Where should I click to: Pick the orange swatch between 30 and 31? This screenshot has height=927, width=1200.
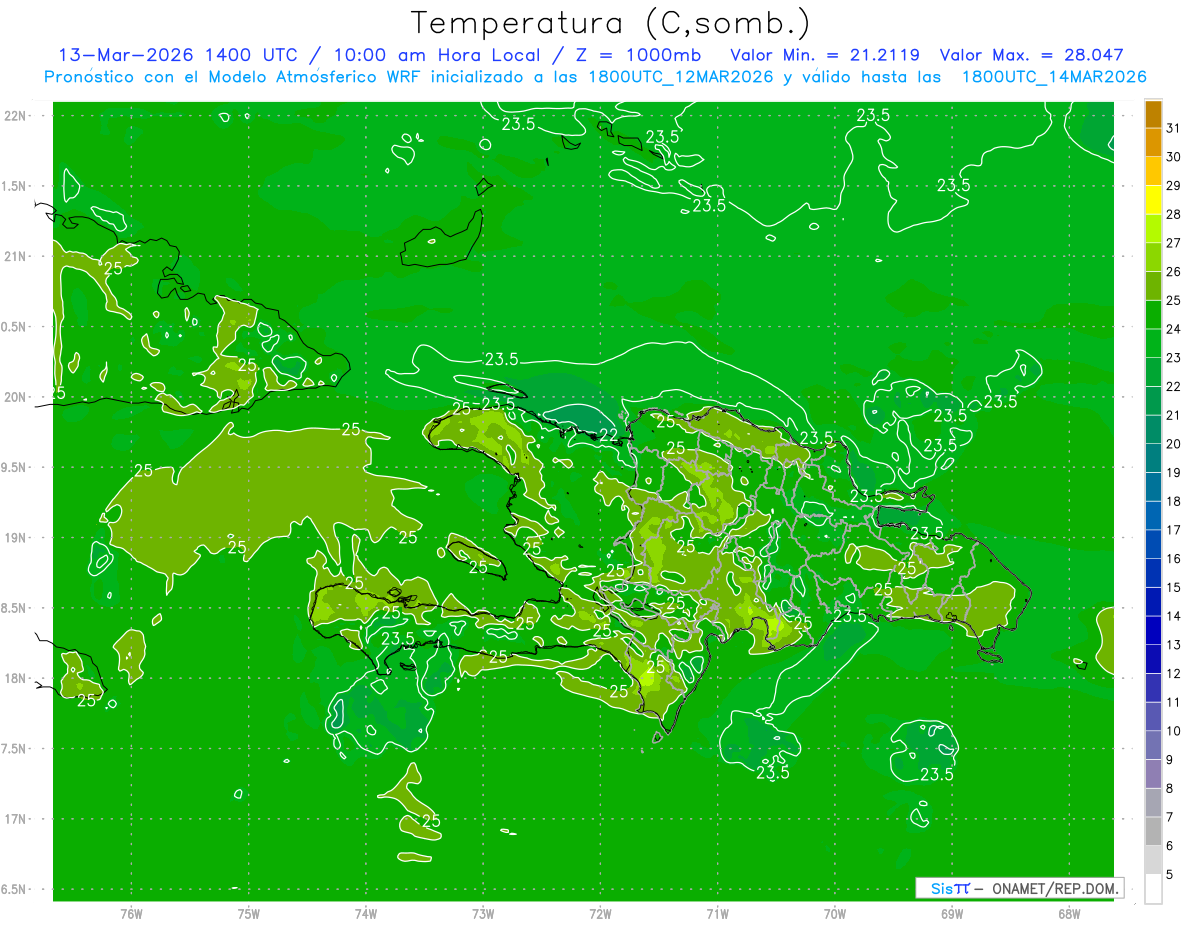pos(1153,142)
